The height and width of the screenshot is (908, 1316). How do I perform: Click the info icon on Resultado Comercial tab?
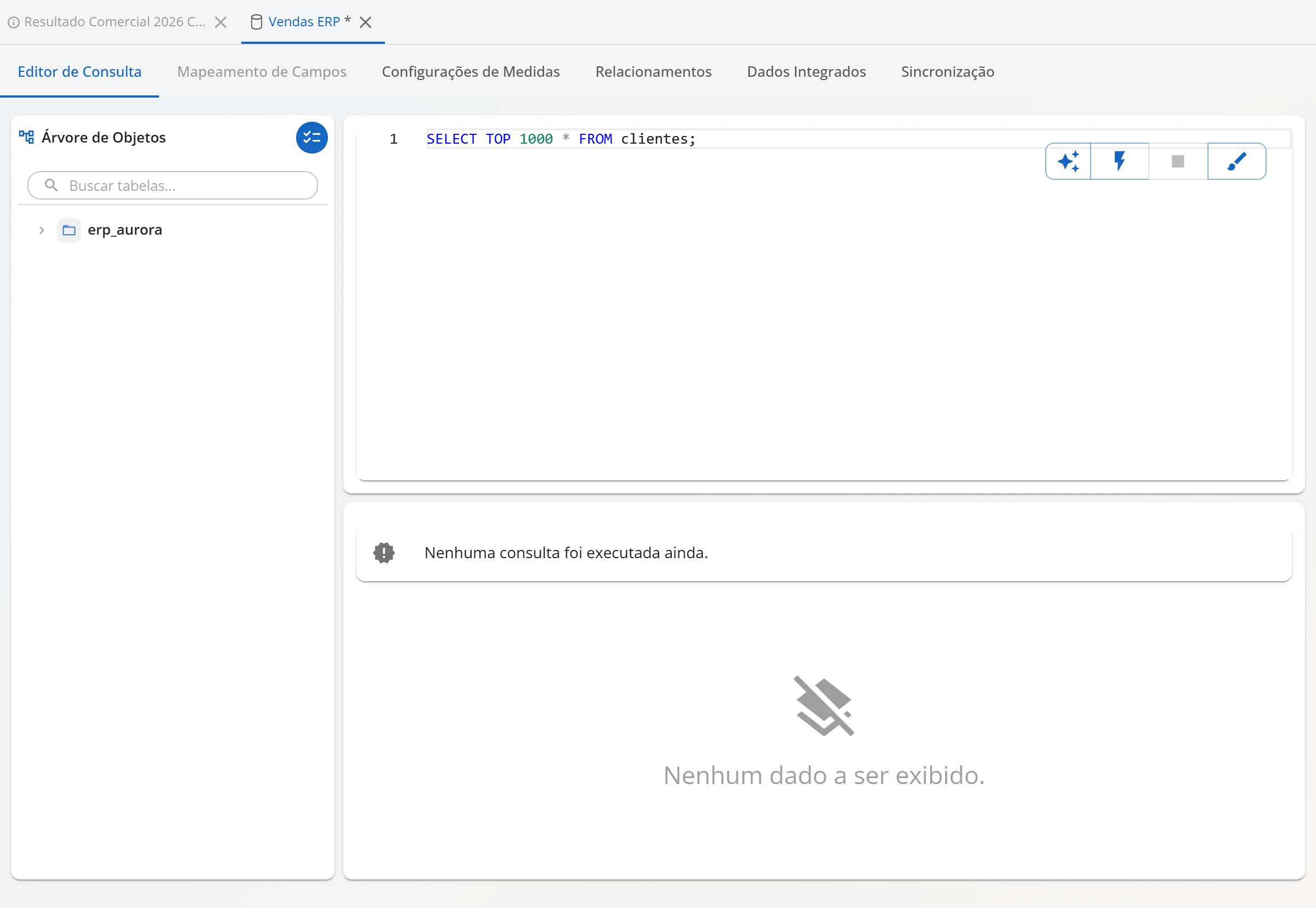tap(14, 22)
